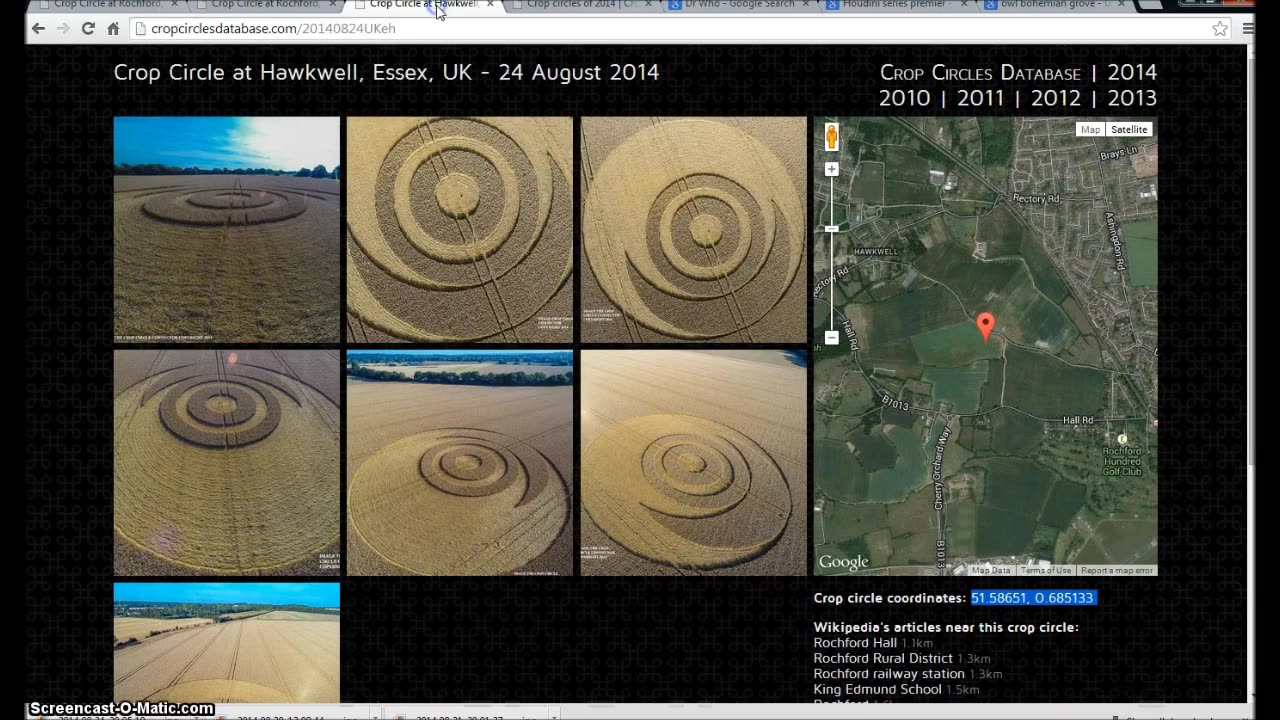
Task: Zoom in the map with the plus button
Action: [831, 170]
